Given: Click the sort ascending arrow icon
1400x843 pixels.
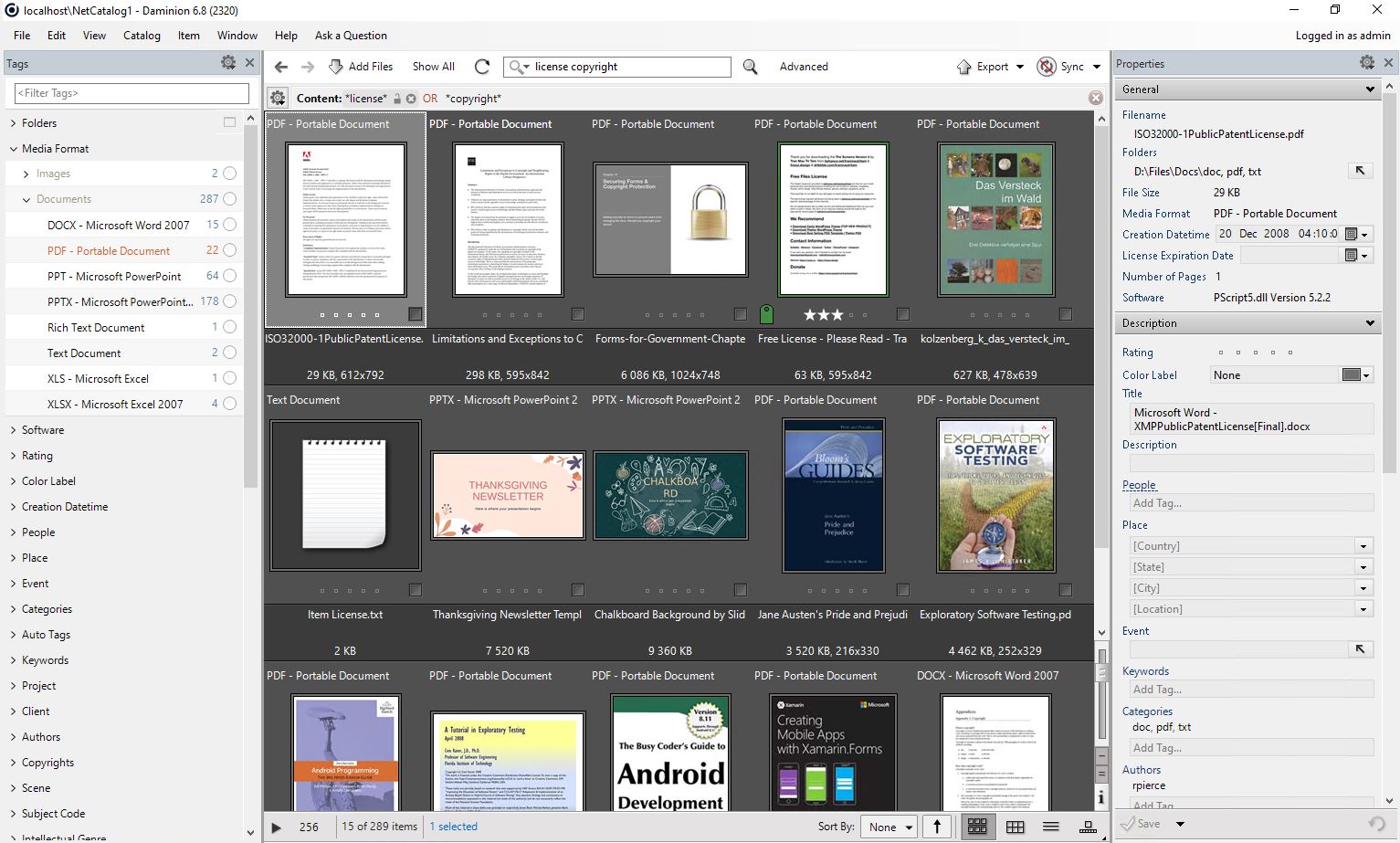Looking at the screenshot, I should [937, 827].
